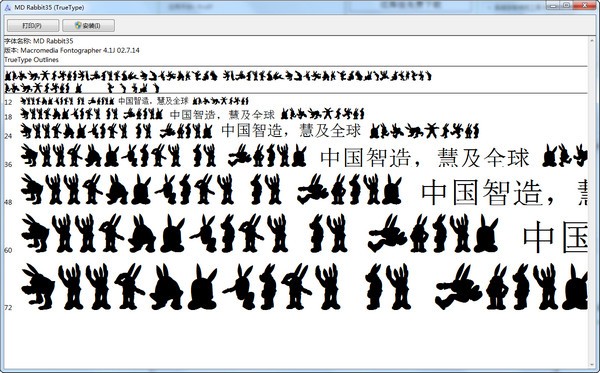Click the size label '72'
The height and width of the screenshot is (373, 600).
pos(8,308)
